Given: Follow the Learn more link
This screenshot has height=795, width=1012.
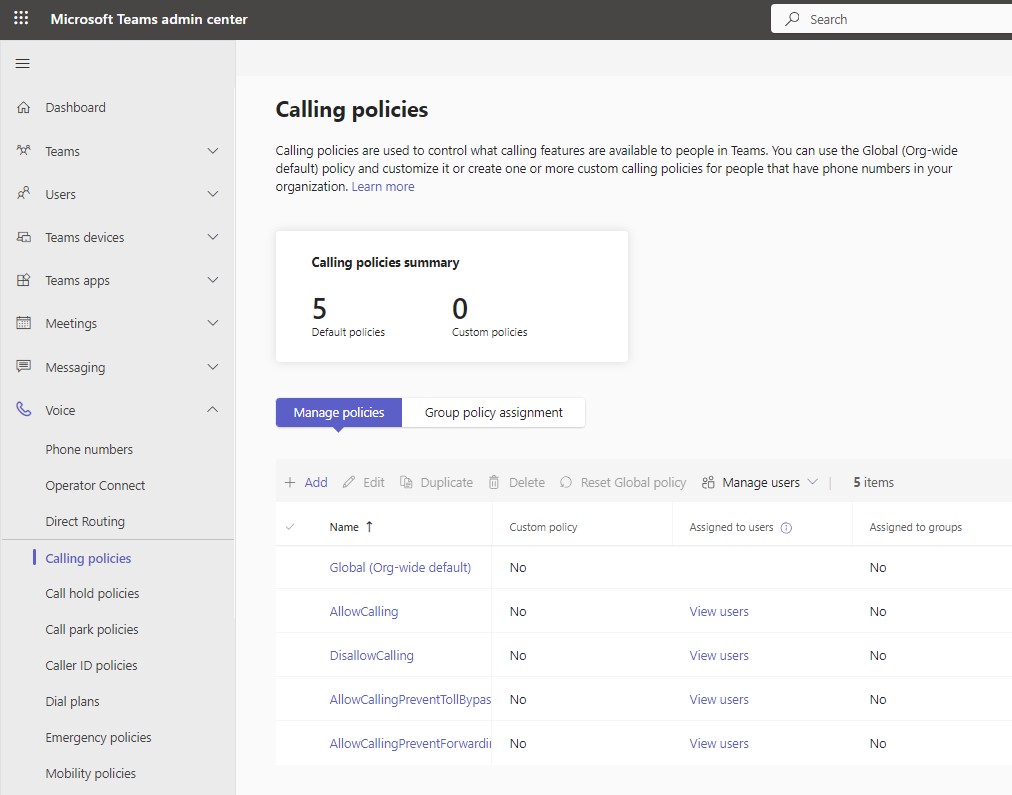Looking at the screenshot, I should pos(383,186).
